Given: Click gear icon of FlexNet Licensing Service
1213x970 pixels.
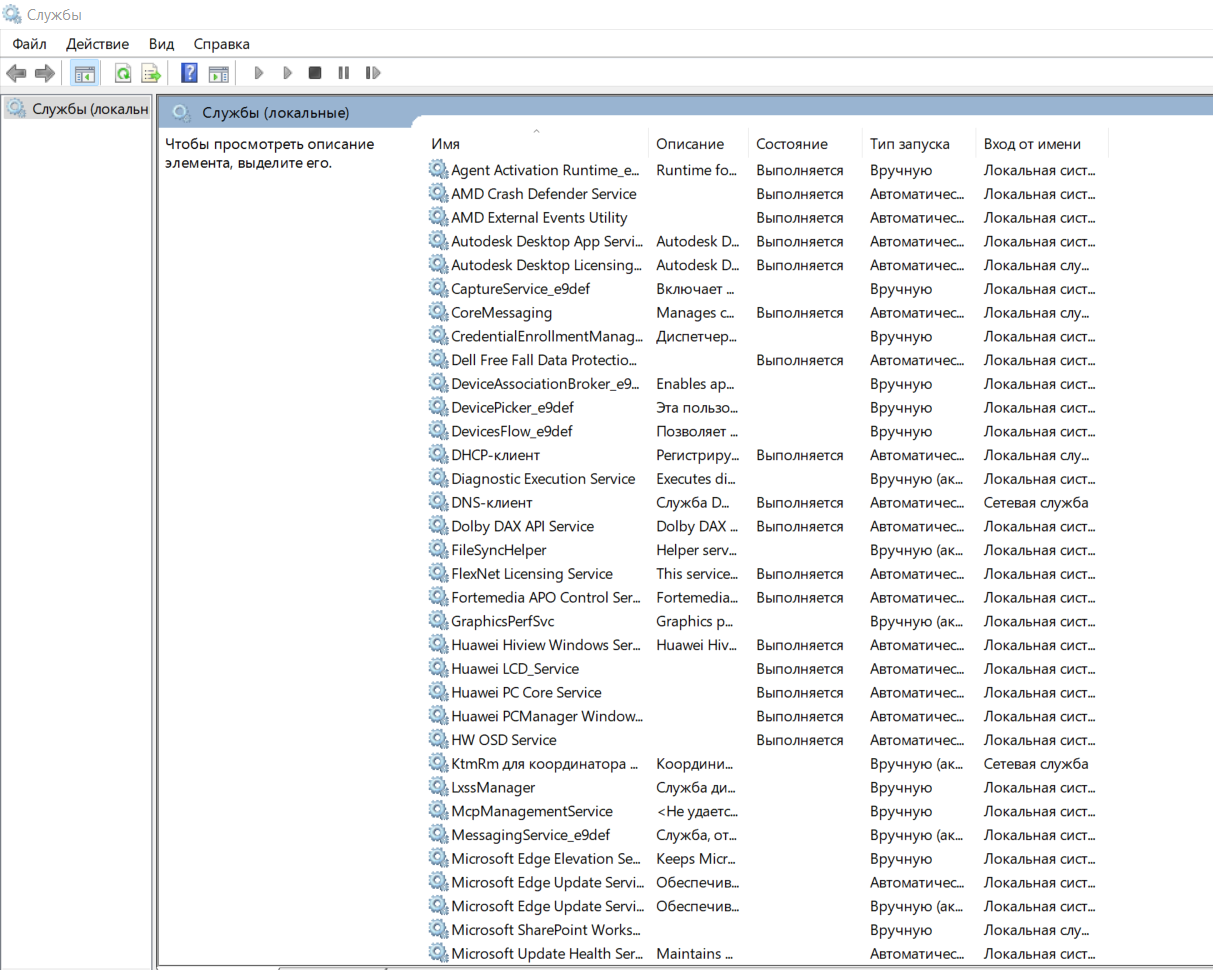Looking at the screenshot, I should (438, 574).
